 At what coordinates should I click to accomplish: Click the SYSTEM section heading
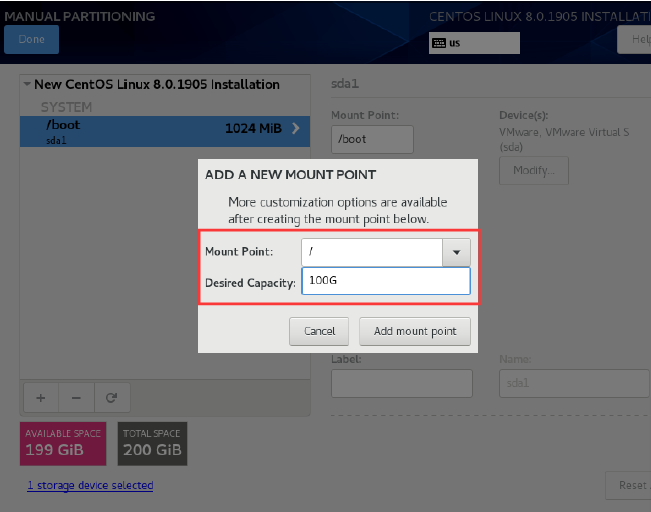point(66,107)
